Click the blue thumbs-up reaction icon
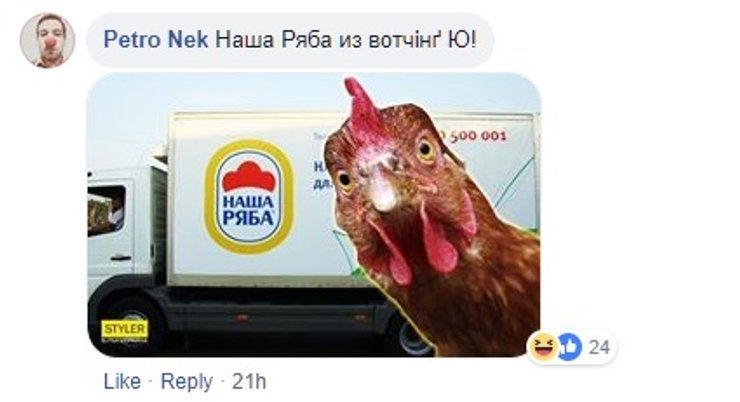 [567, 346]
